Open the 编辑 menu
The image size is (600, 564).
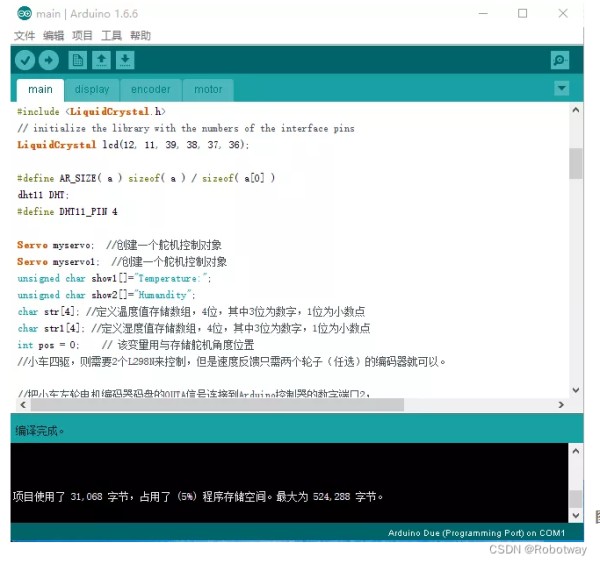[x=54, y=36]
